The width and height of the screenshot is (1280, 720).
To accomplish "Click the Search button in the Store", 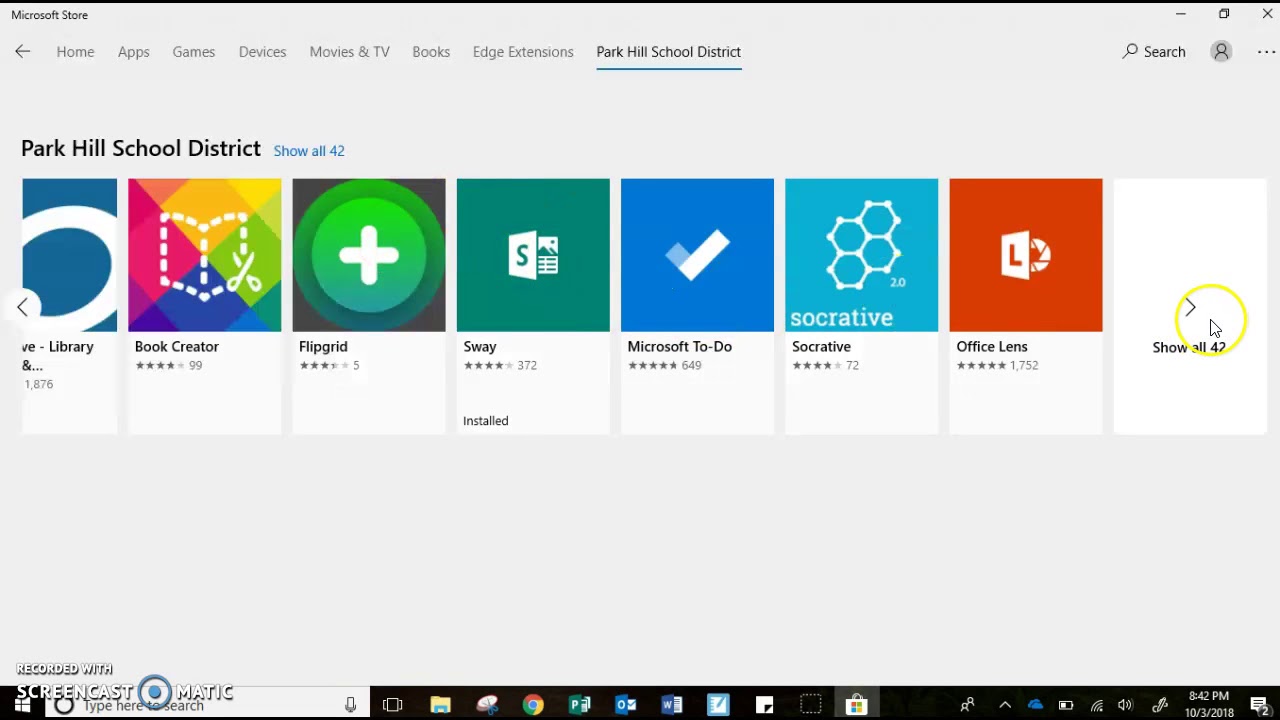I will click(1154, 52).
